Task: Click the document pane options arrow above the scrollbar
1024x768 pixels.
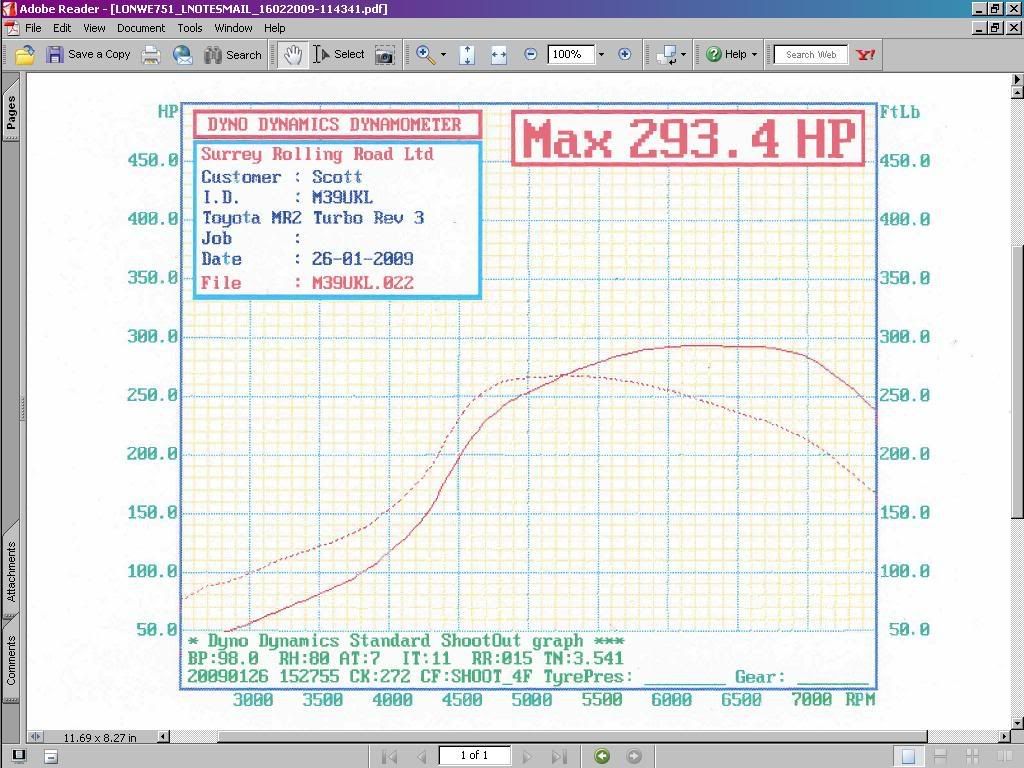Action: [1017, 79]
